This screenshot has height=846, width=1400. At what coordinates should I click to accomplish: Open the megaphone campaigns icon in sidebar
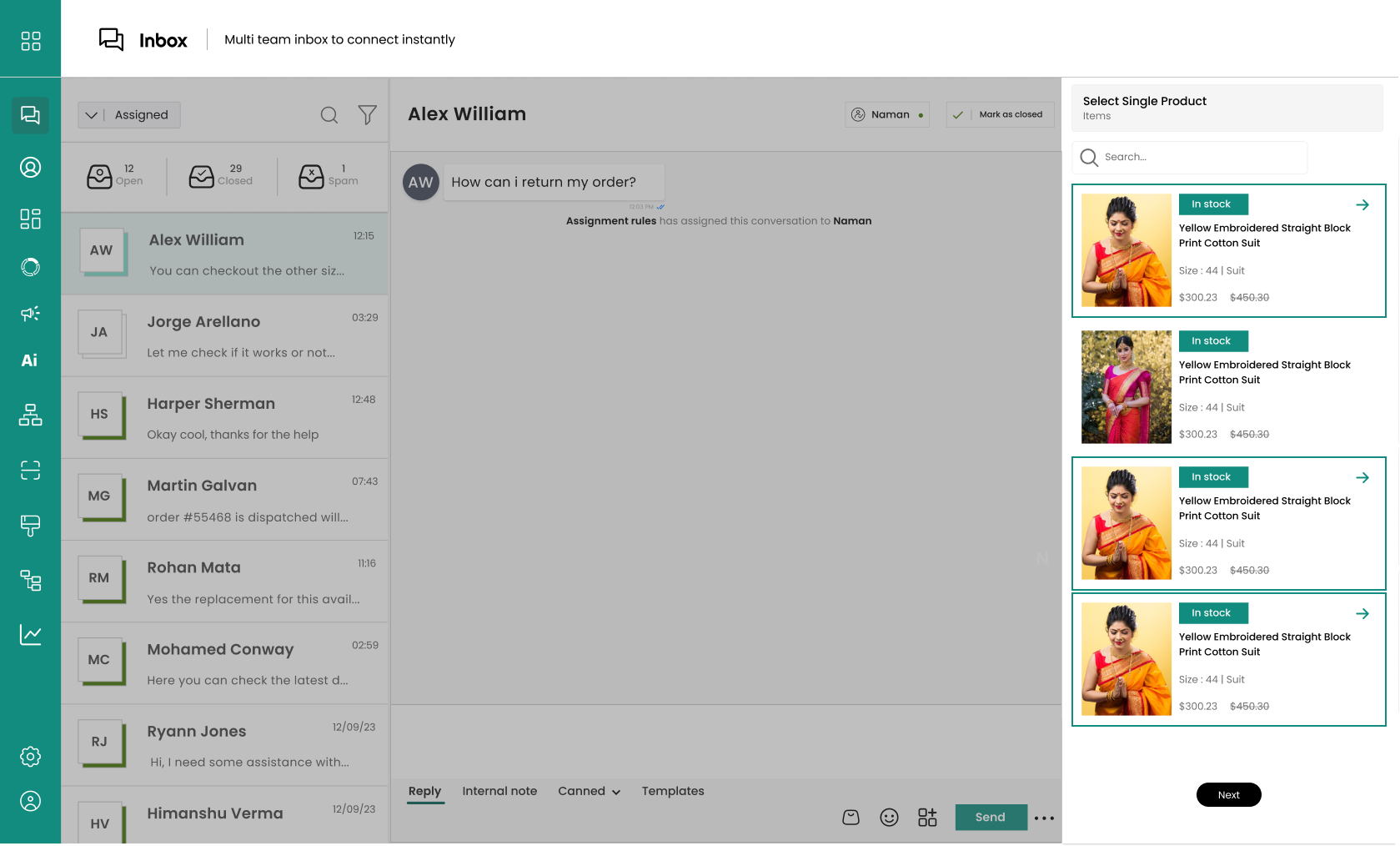click(30, 314)
